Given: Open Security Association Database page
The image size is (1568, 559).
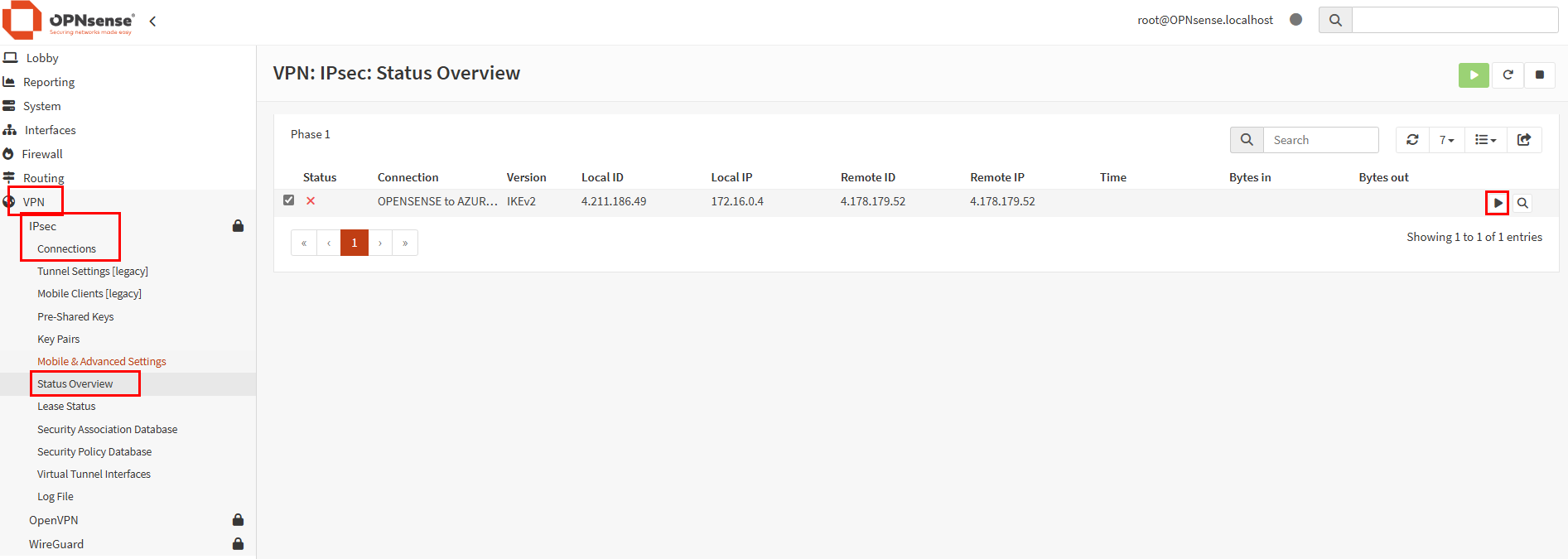Looking at the screenshot, I should [107, 429].
